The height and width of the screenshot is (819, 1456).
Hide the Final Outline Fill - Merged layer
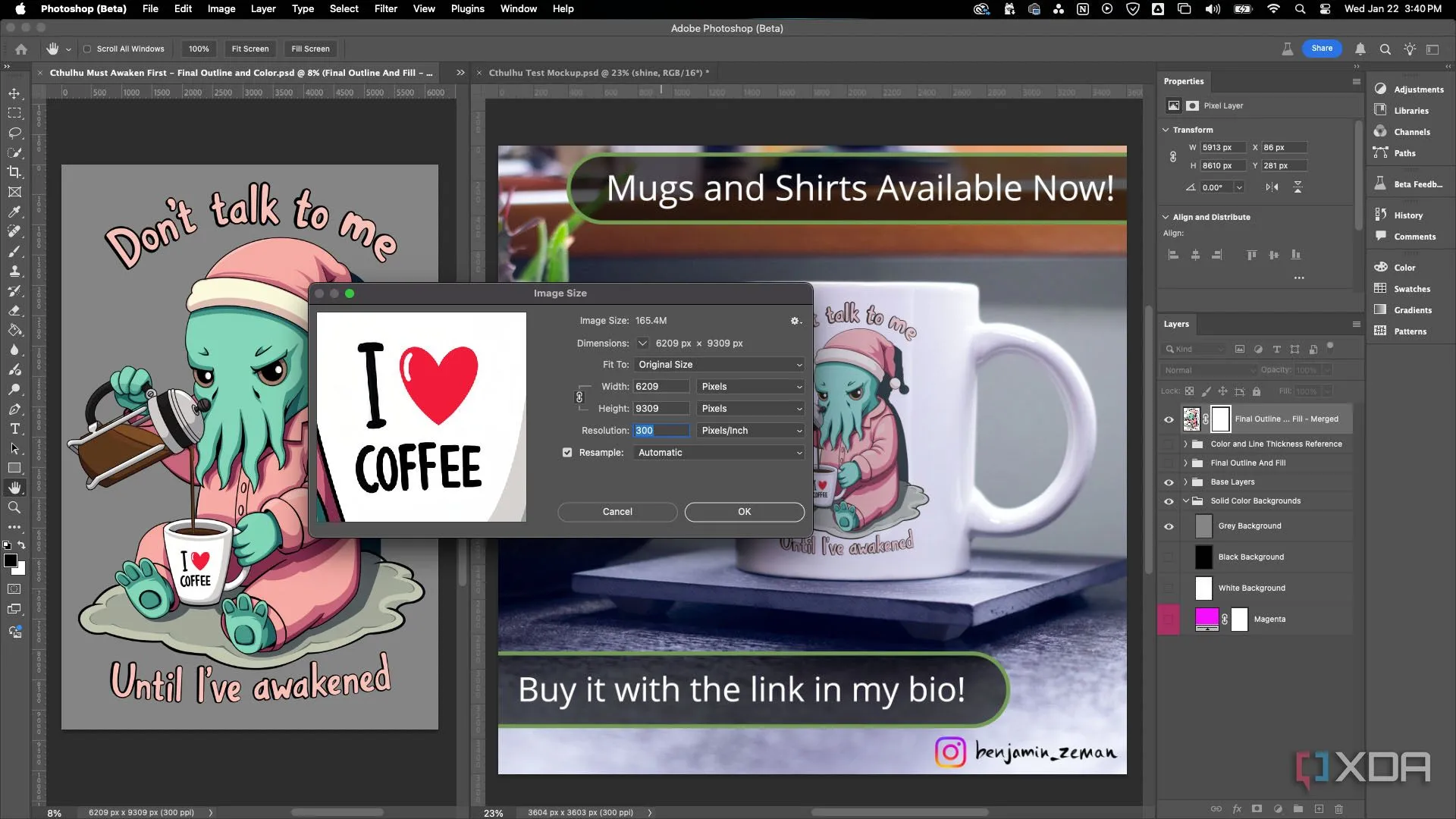point(1169,419)
